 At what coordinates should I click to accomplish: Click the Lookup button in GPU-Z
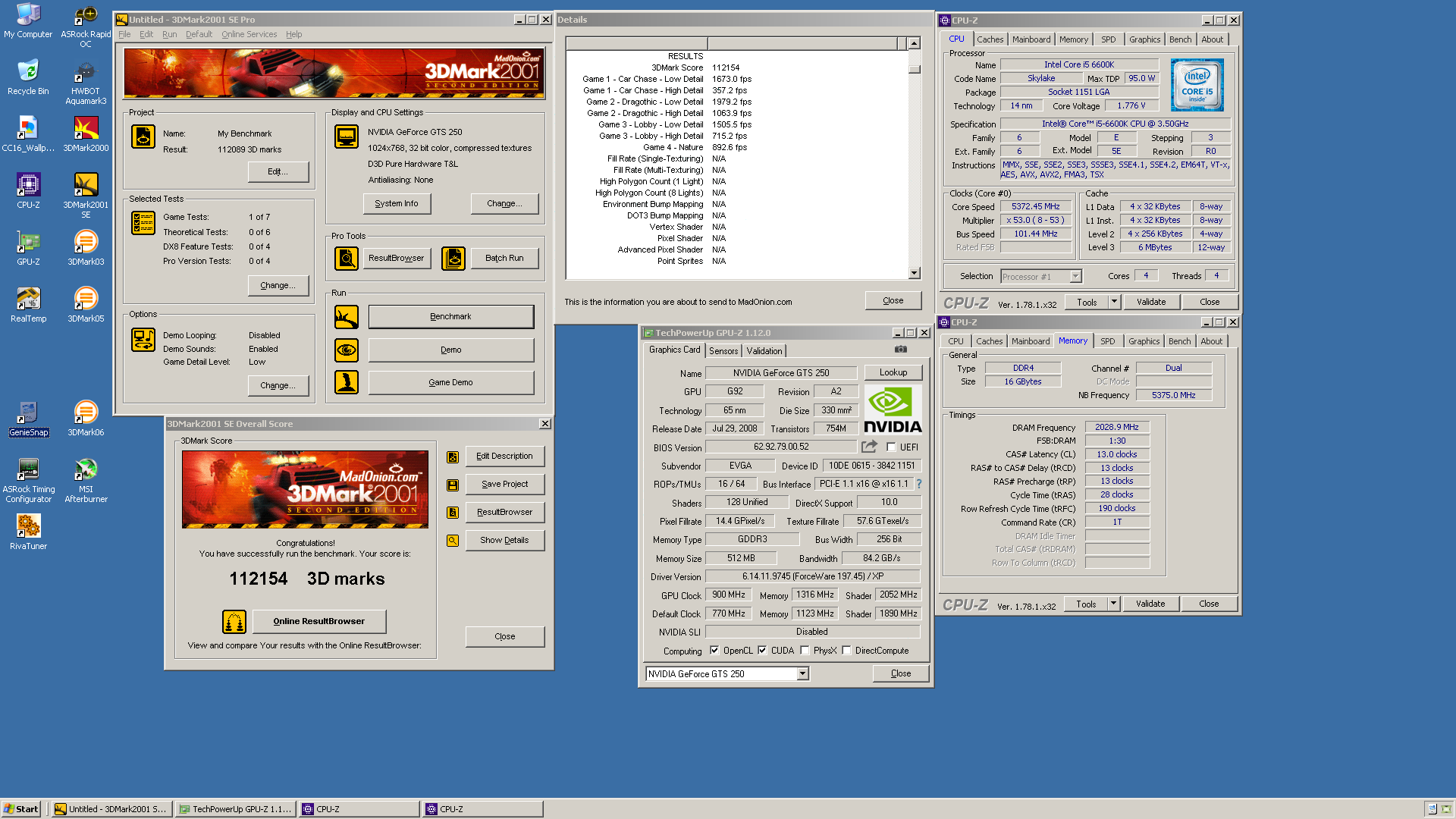(x=893, y=373)
